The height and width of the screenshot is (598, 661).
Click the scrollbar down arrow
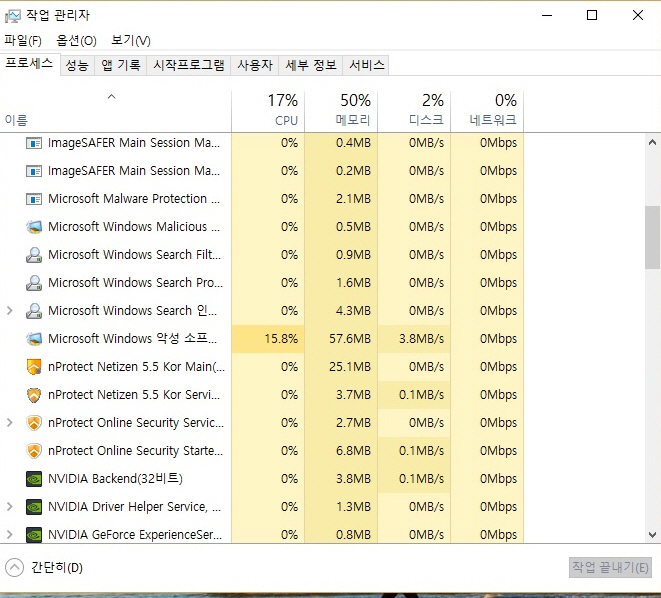[652, 535]
